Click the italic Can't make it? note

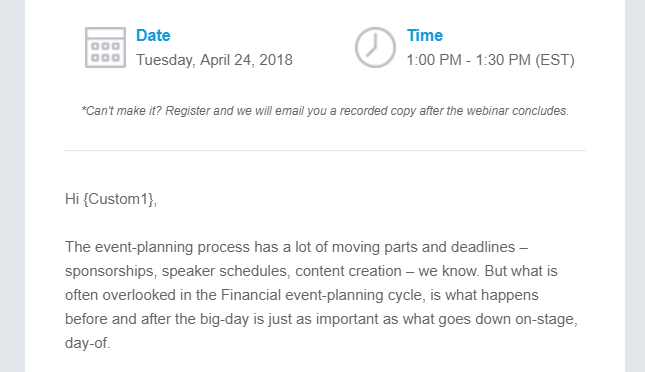coord(325,111)
